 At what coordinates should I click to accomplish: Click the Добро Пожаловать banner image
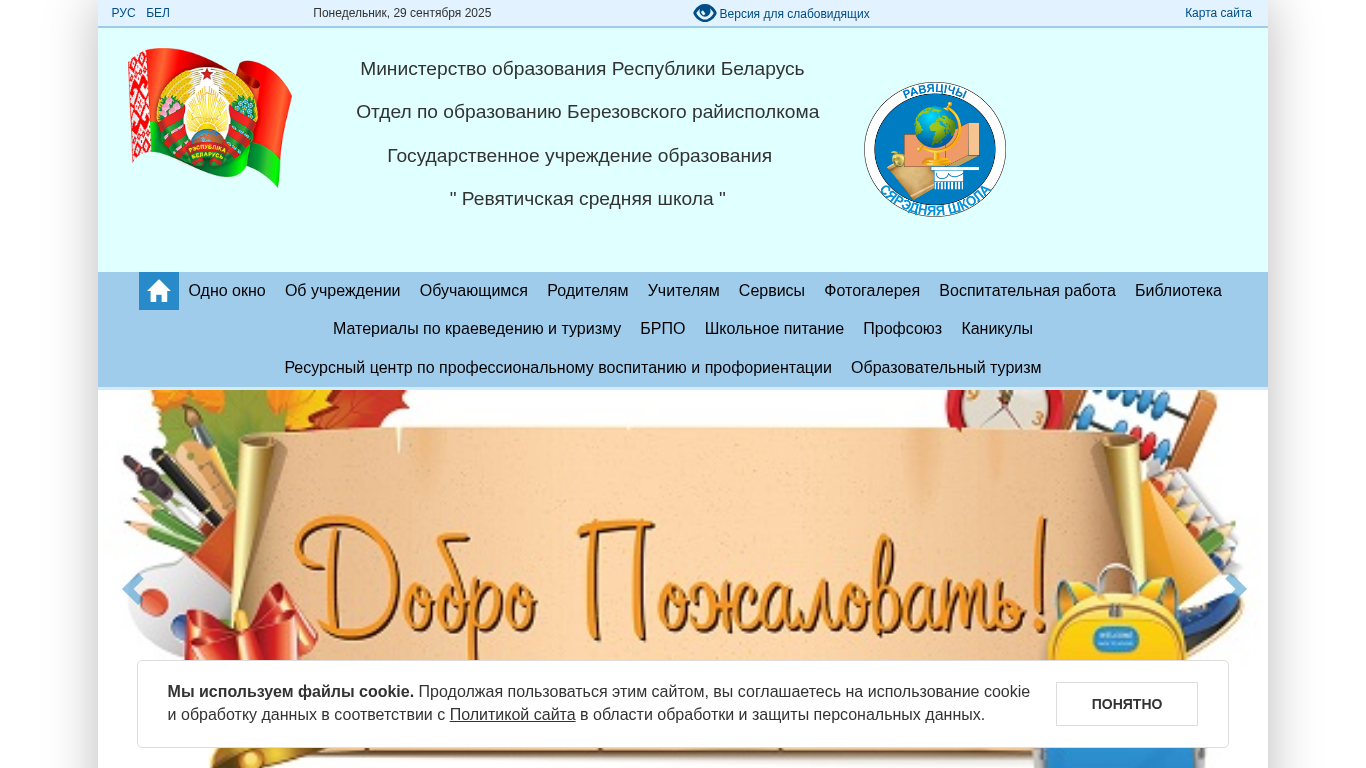683,579
